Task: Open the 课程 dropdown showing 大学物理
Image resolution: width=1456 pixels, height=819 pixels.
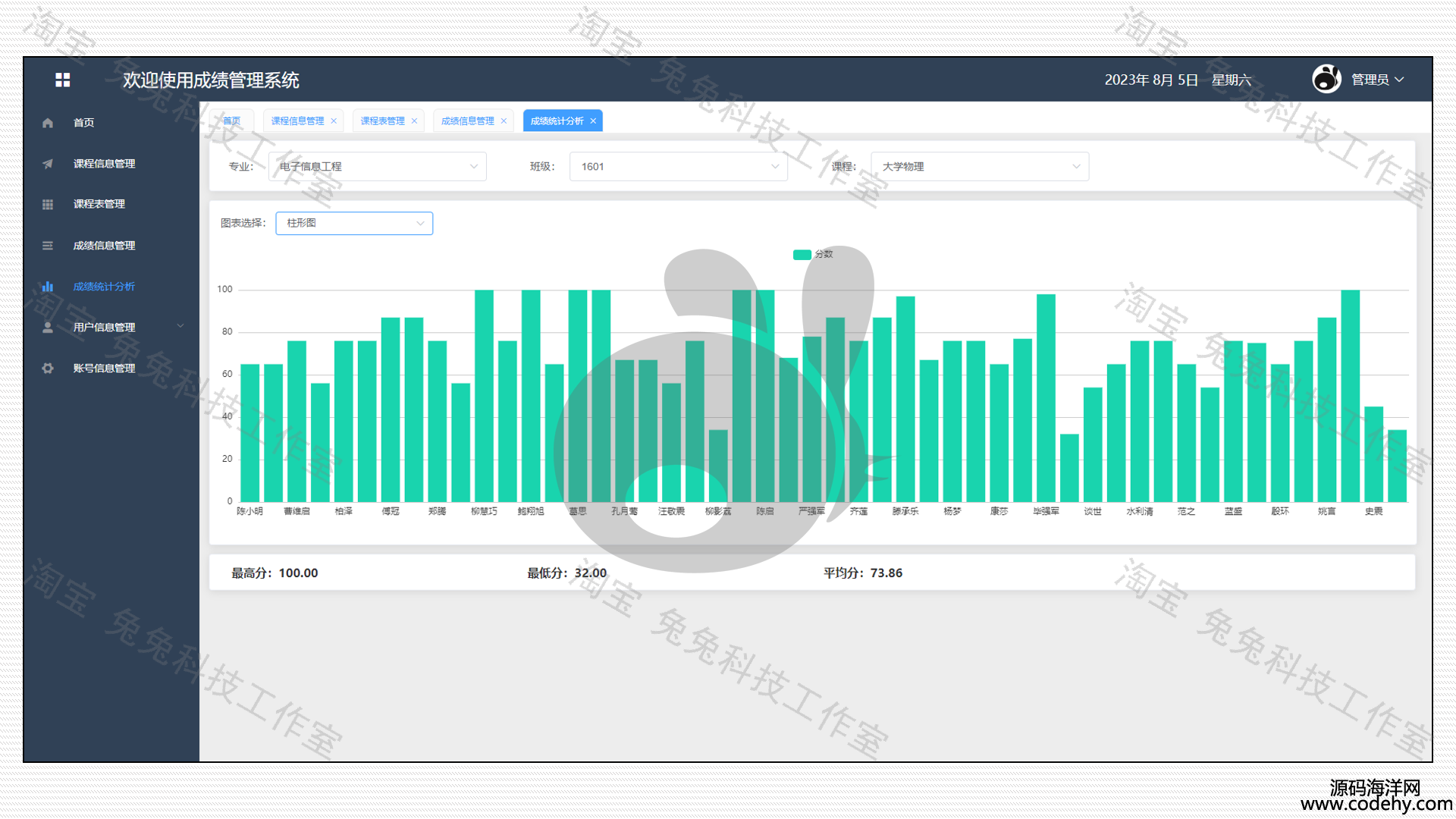Action: (979, 167)
